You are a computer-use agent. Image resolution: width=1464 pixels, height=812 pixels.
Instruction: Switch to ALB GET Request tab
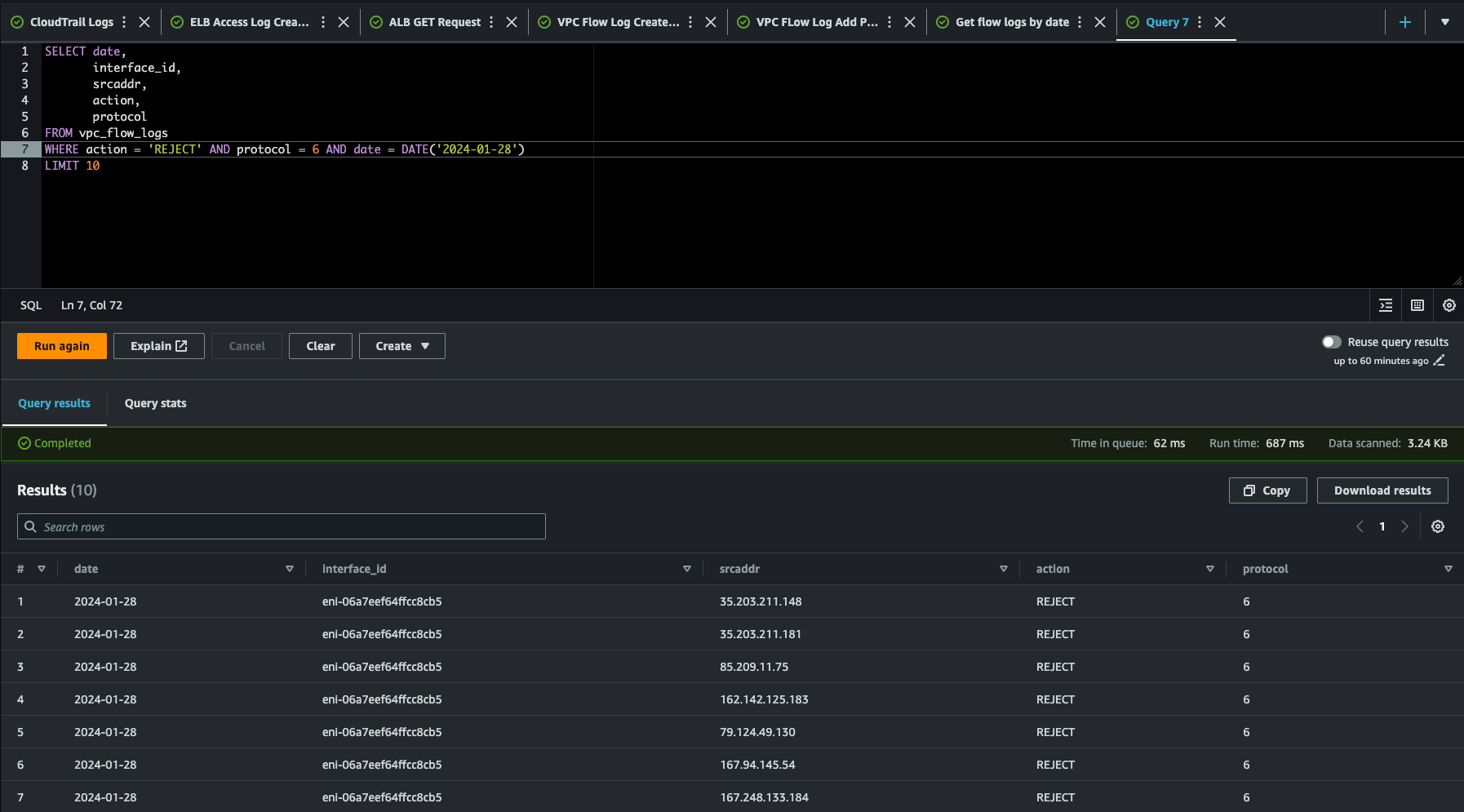[x=435, y=22]
